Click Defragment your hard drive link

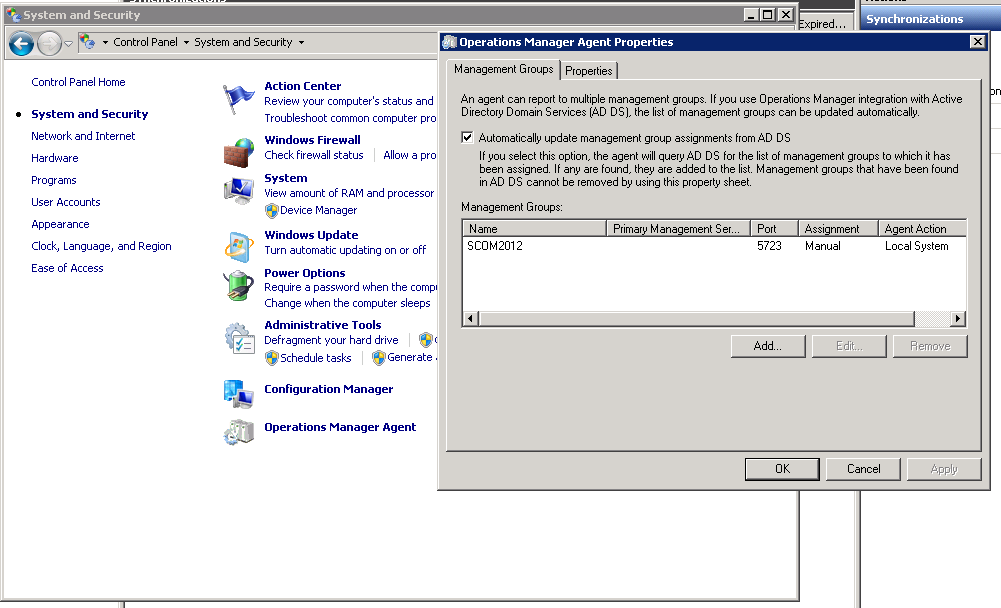tap(331, 340)
